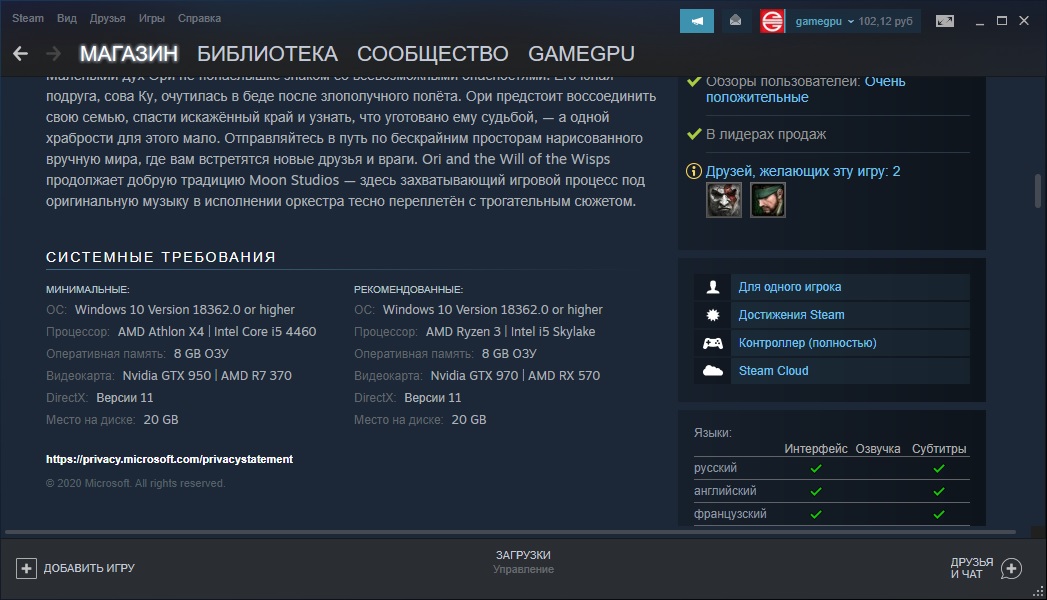Image resolution: width=1047 pixels, height=600 pixels.
Task: Click AMD Ryzen 3 | Intel i5 Skylake
Action: 510,332
